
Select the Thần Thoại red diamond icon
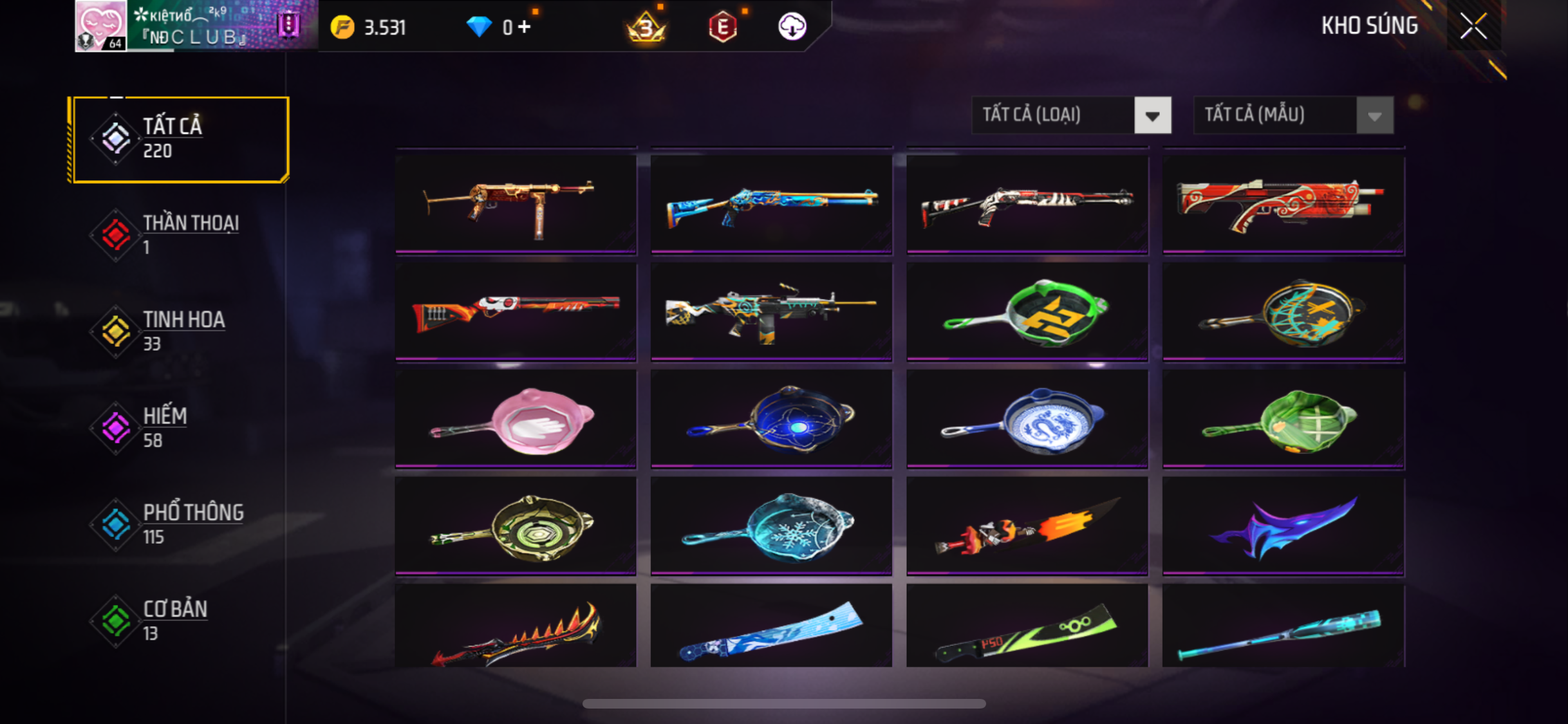(116, 235)
